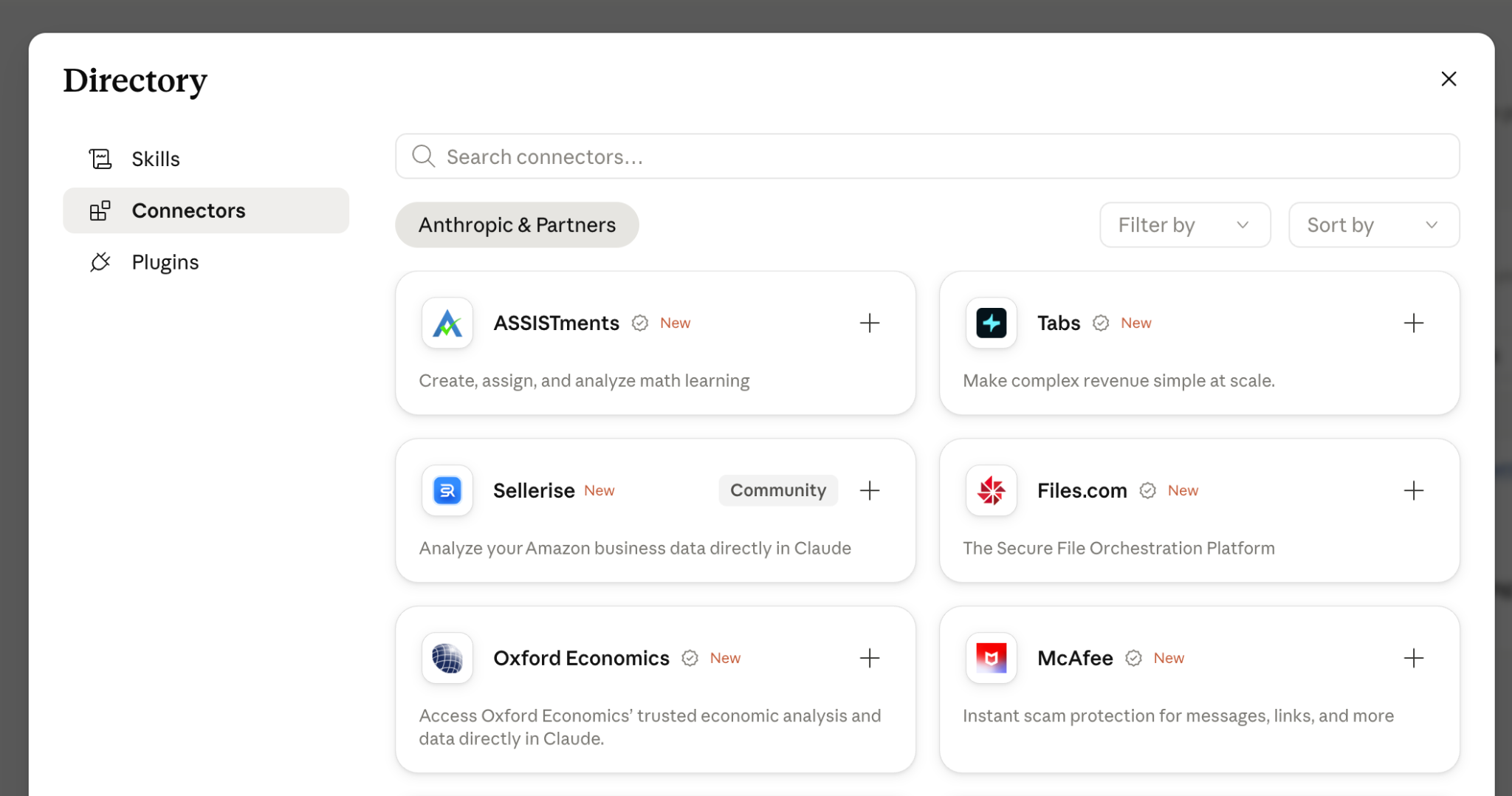1512x796 pixels.
Task: Click the ASSISTments logo icon
Action: [447, 323]
